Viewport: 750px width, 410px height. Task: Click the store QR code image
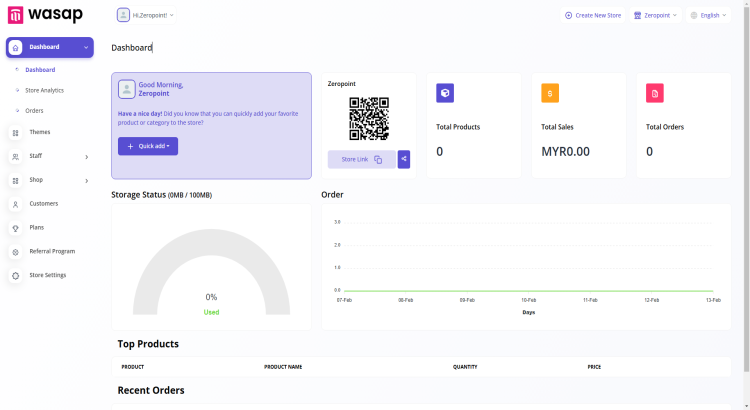point(368,119)
